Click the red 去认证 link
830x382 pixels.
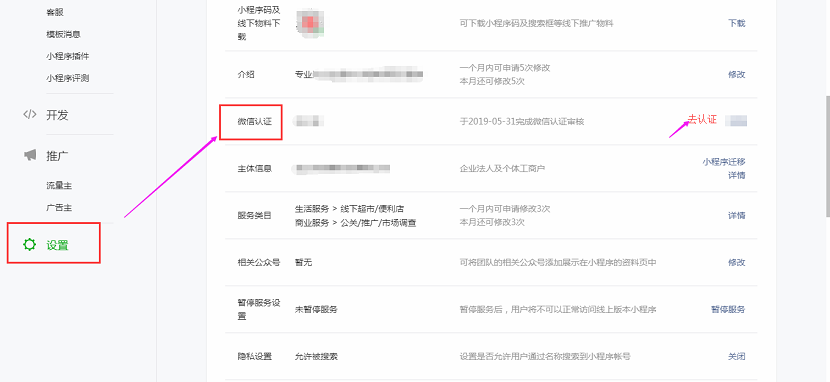[x=702, y=120]
